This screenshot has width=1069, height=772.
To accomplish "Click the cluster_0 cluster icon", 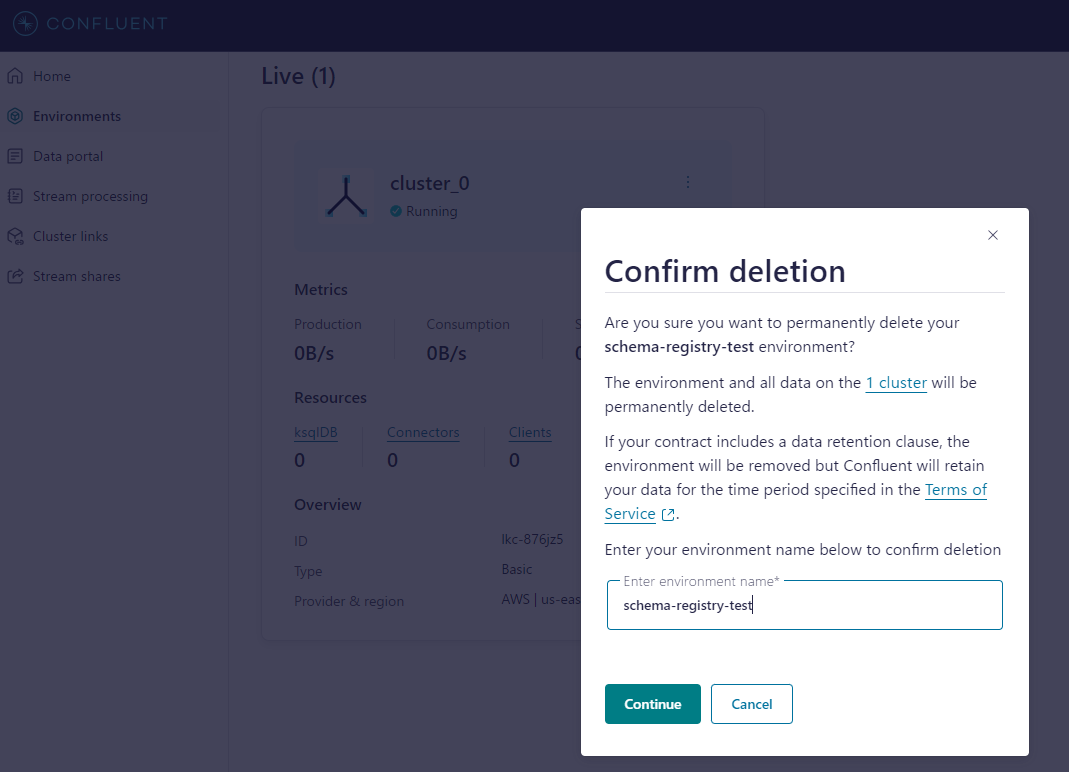I will 346,196.
